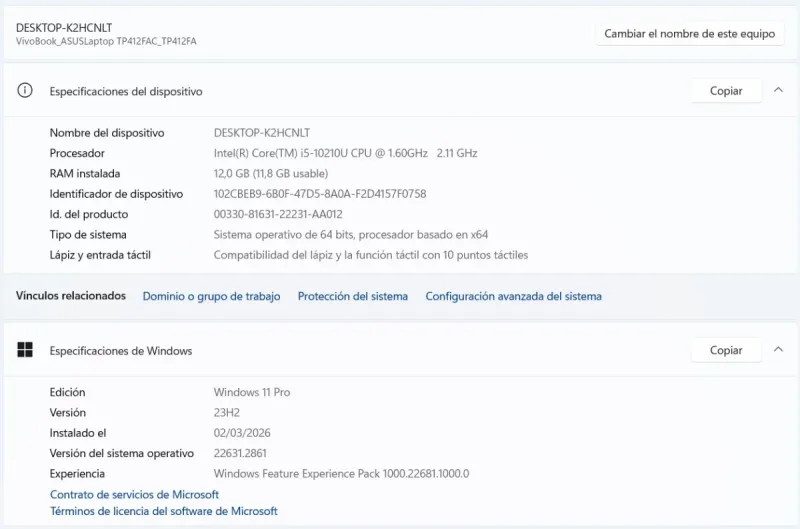Collapse the Especificaciones del dispositivo section chevron
The width and height of the screenshot is (800, 529).
coord(778,90)
